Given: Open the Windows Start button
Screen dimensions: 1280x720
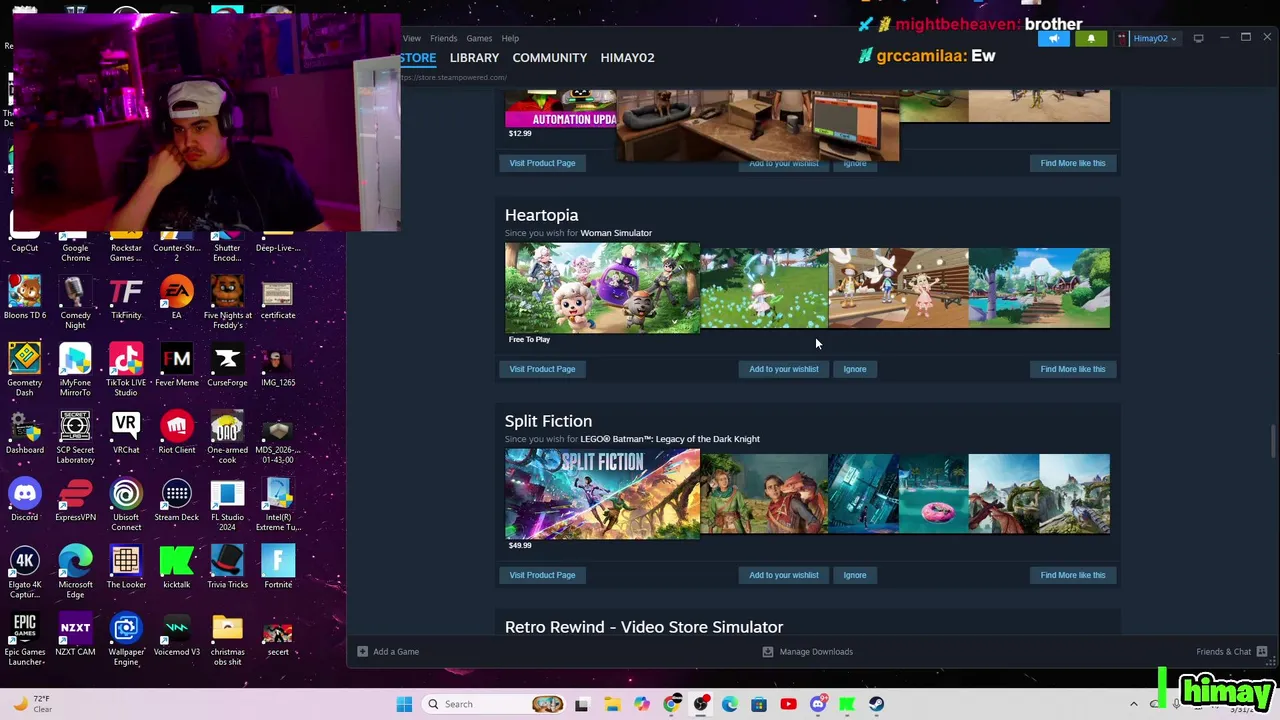Looking at the screenshot, I should [404, 704].
